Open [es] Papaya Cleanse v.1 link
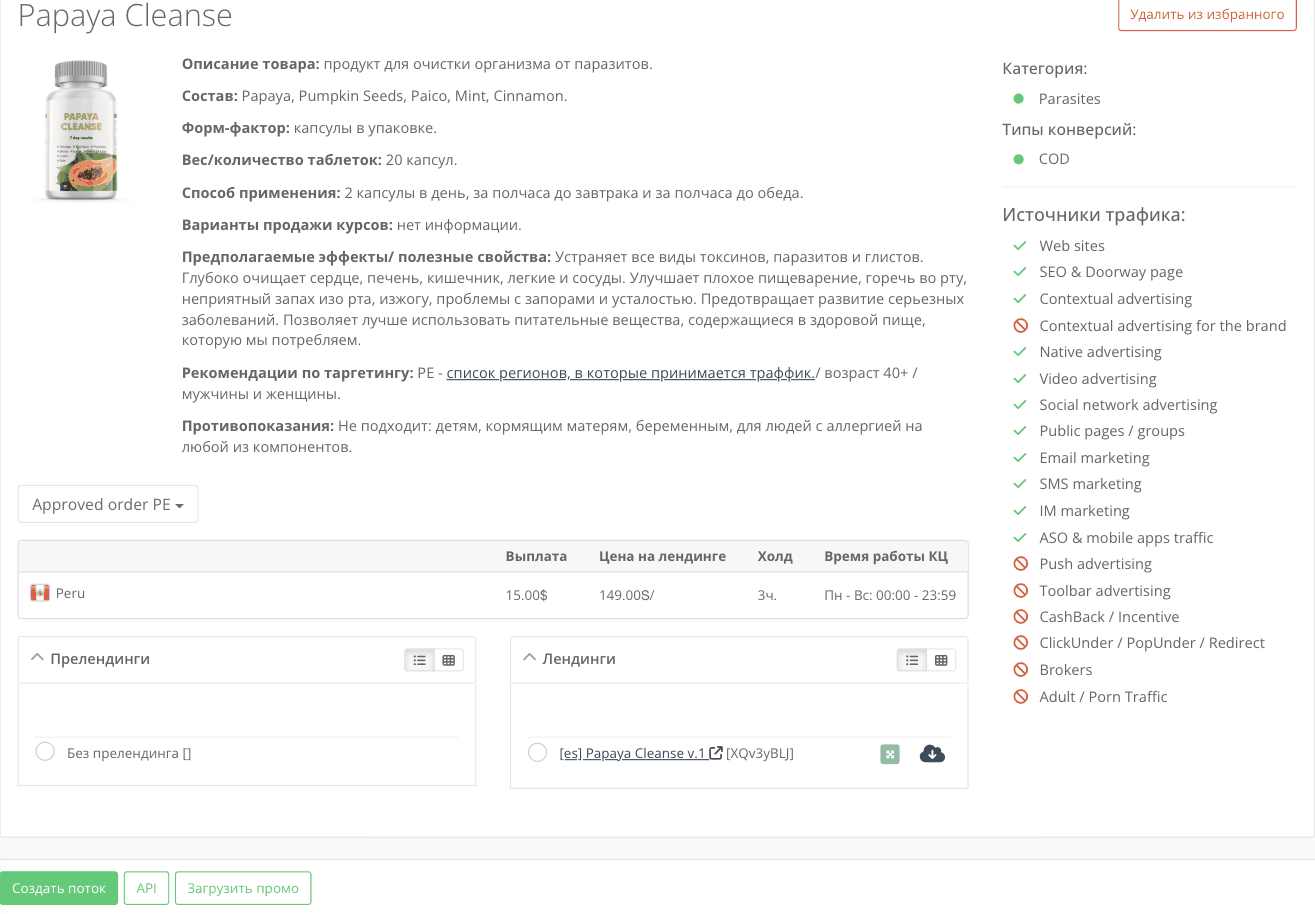Image resolution: width=1315 pixels, height=914 pixels. [x=633, y=753]
